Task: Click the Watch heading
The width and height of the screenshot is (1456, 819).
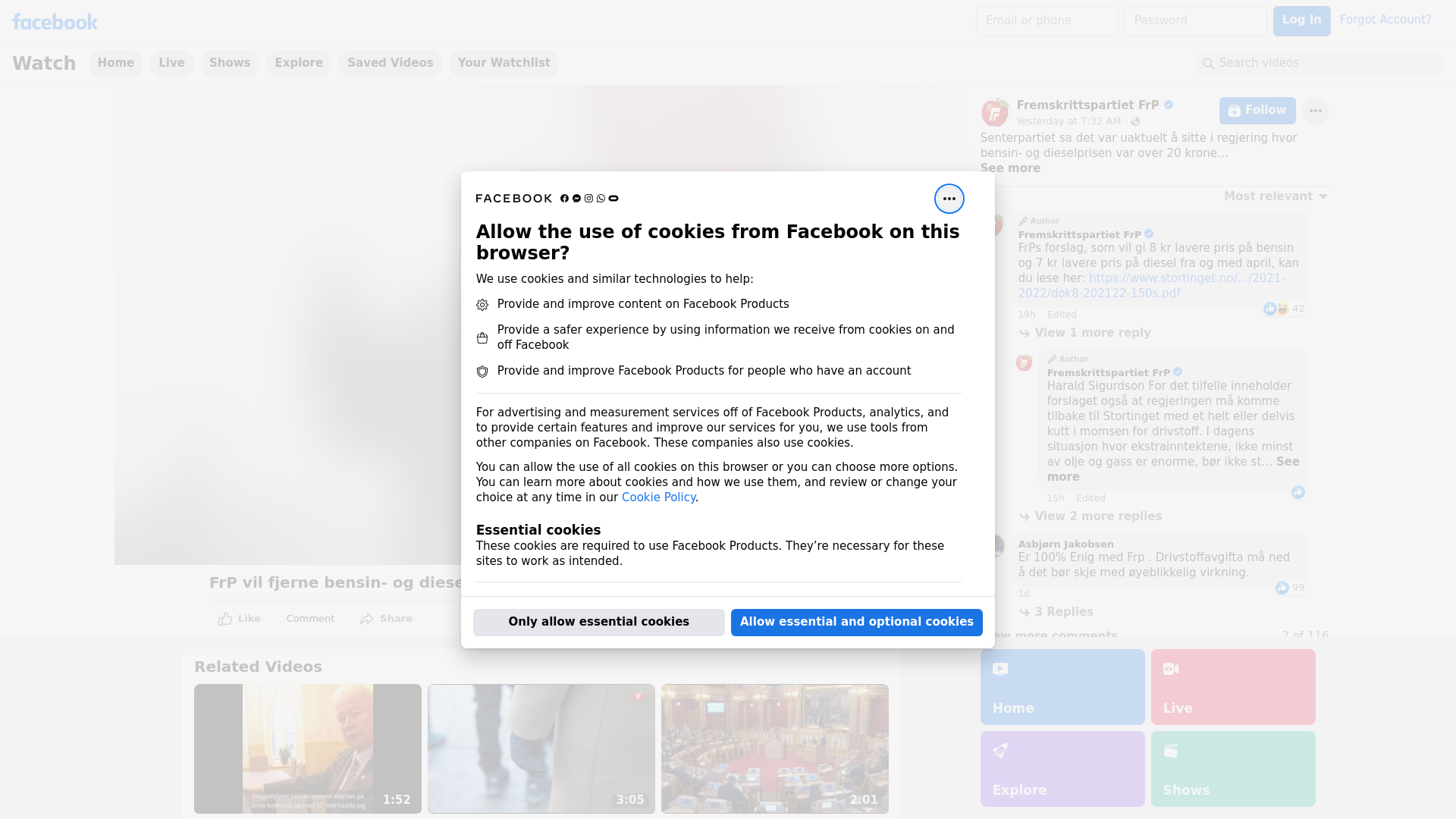Action: [44, 64]
